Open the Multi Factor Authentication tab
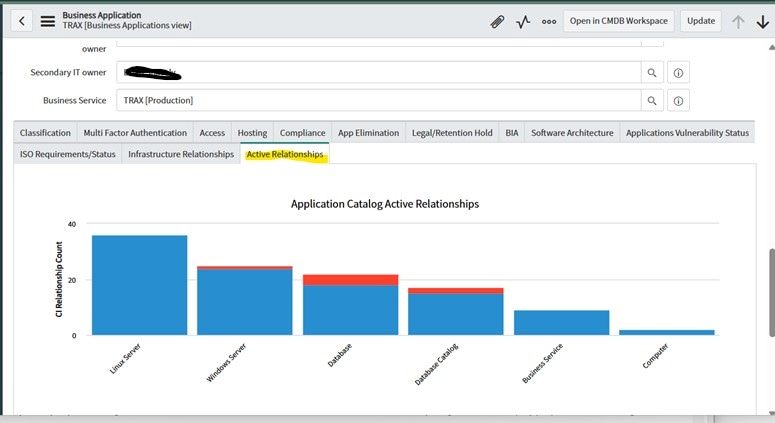Viewport: 775px width, 423px height. pos(135,132)
